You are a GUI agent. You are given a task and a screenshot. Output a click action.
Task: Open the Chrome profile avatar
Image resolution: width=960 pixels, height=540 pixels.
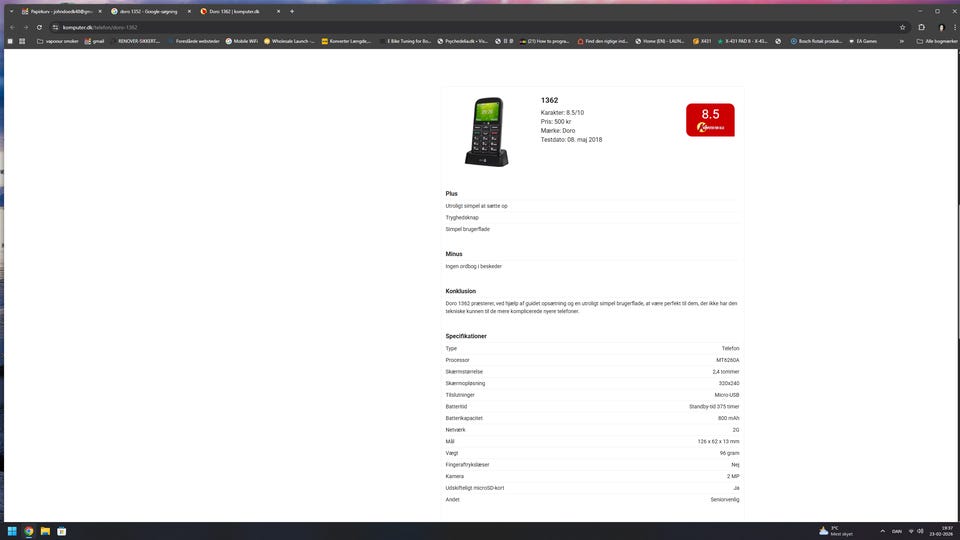coord(942,28)
